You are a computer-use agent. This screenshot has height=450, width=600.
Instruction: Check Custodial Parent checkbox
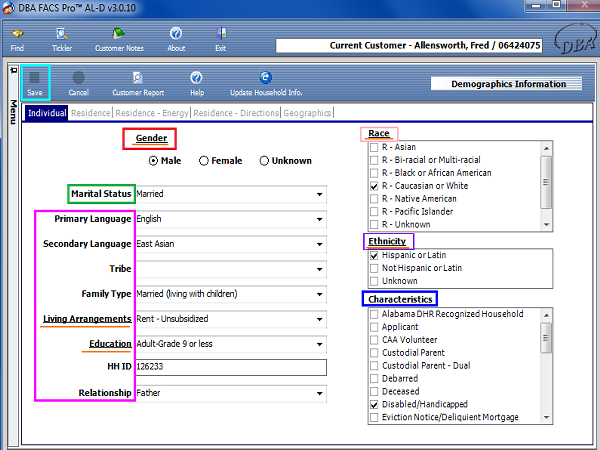coord(374,353)
